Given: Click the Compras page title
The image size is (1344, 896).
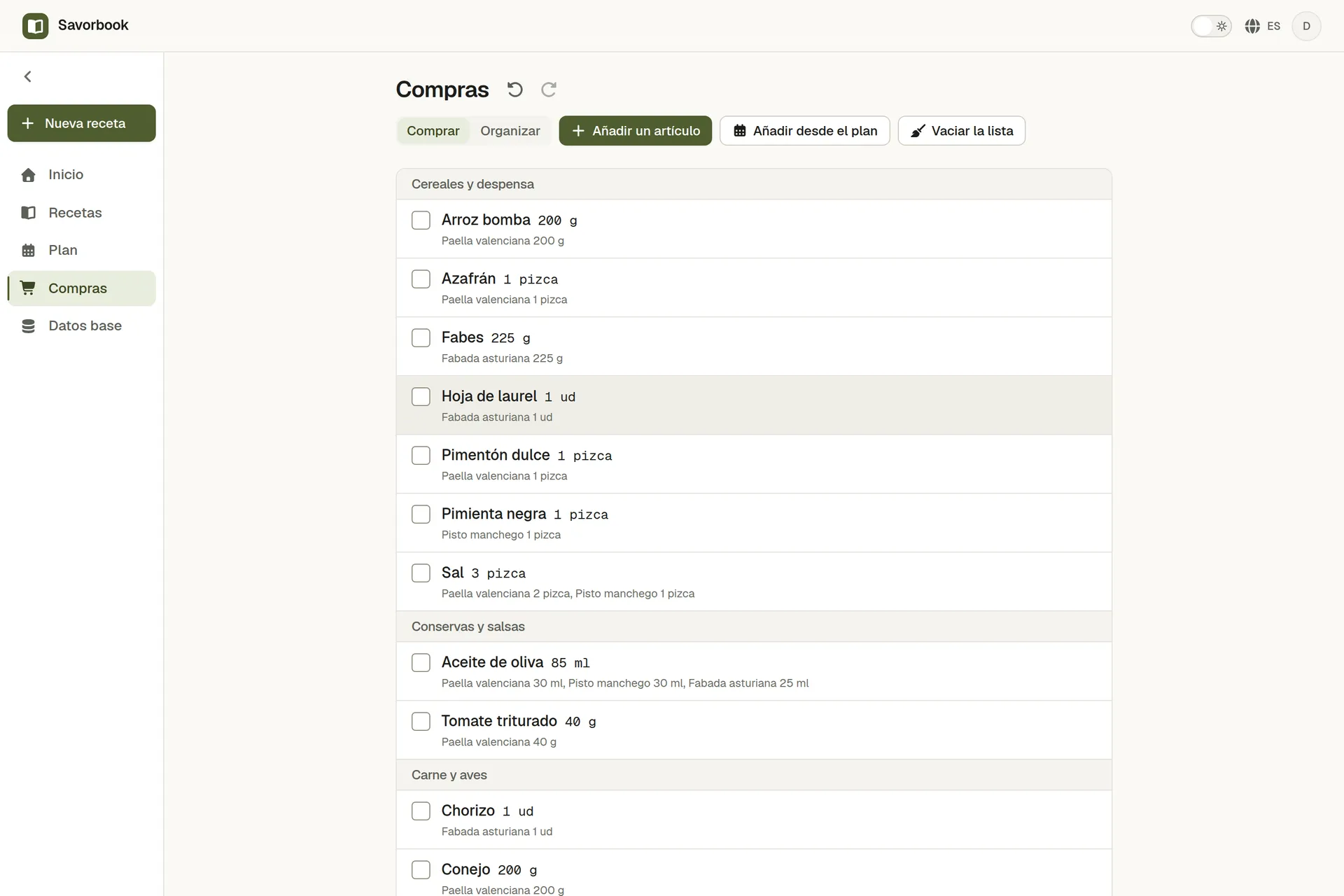Looking at the screenshot, I should pos(442,90).
